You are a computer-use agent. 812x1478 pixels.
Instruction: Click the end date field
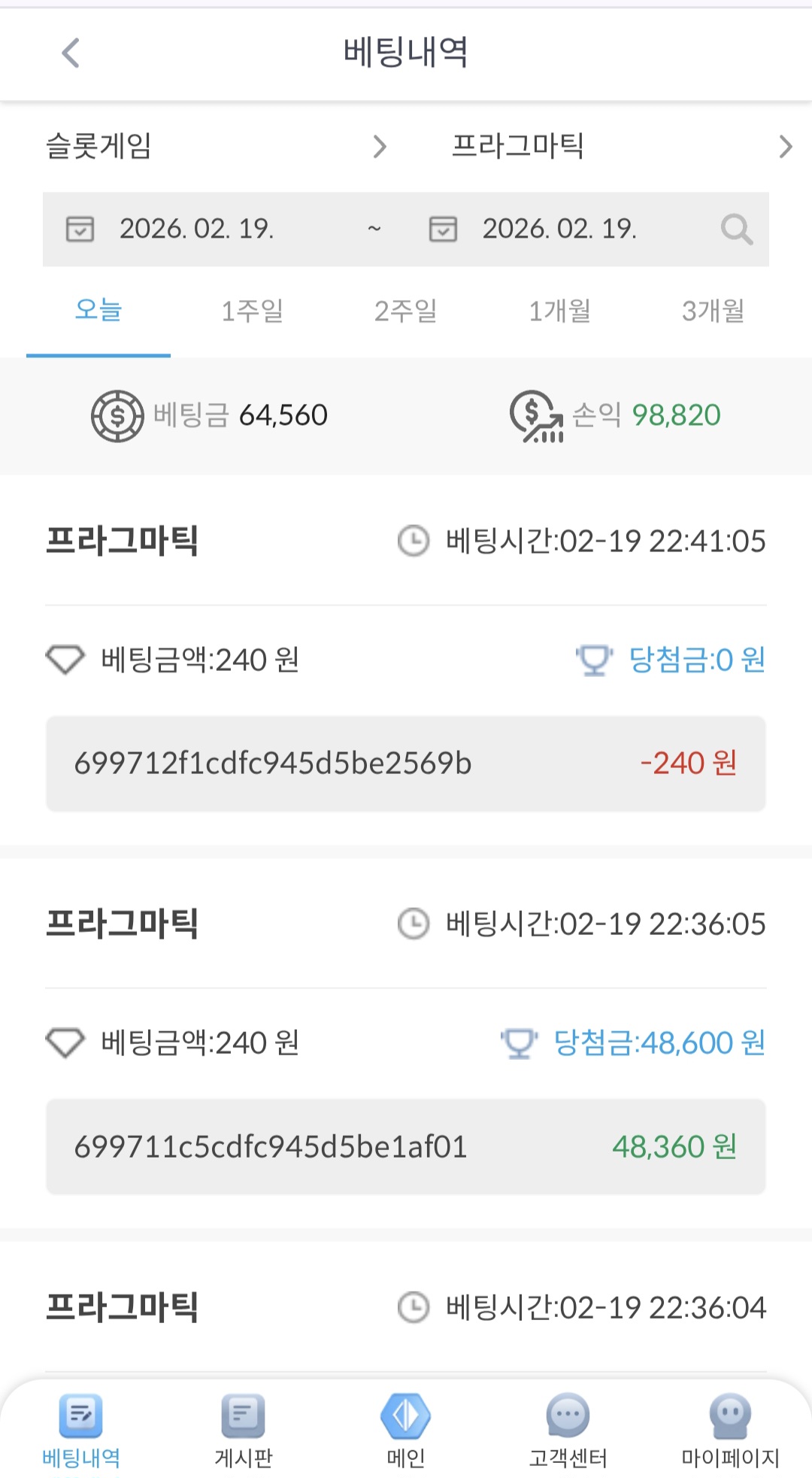click(x=559, y=229)
